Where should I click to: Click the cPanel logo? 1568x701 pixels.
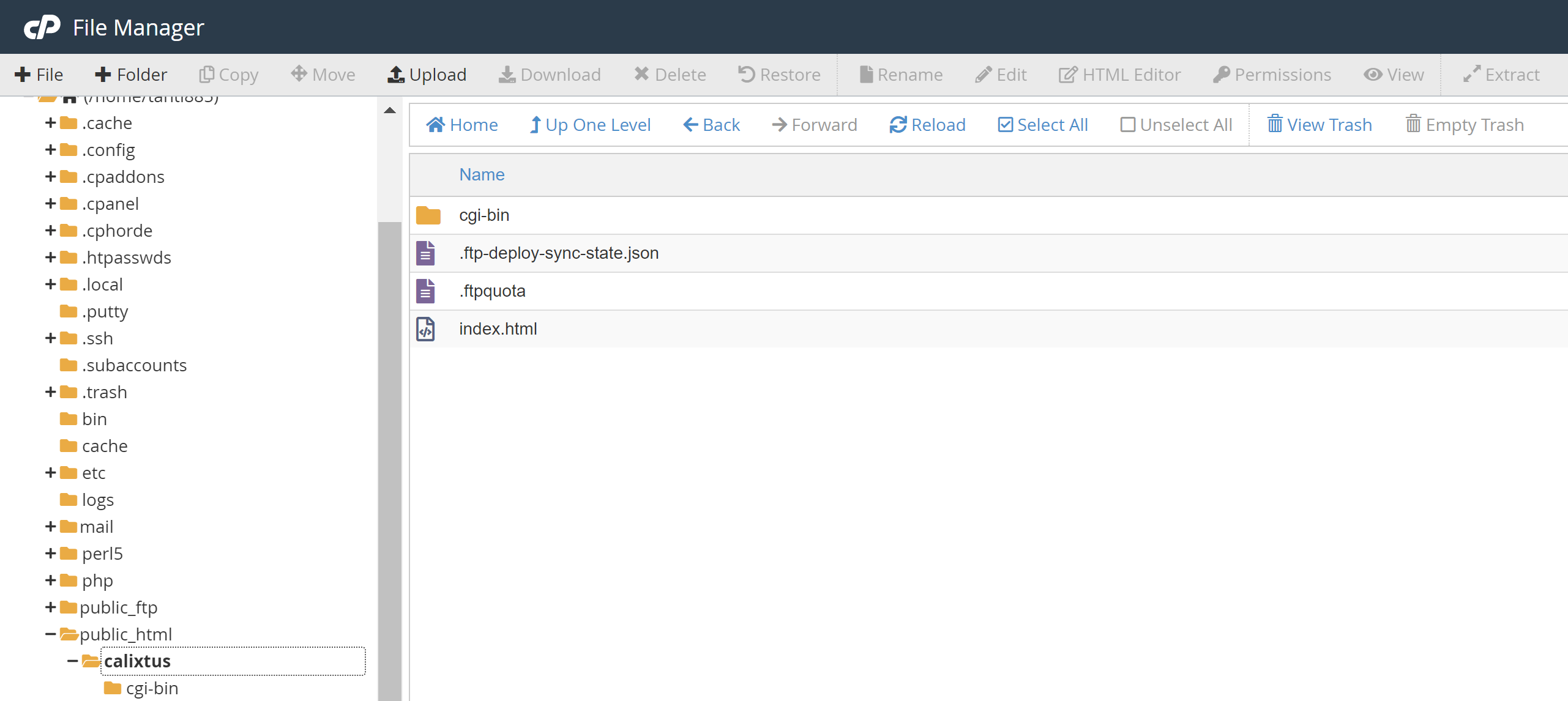[42, 27]
